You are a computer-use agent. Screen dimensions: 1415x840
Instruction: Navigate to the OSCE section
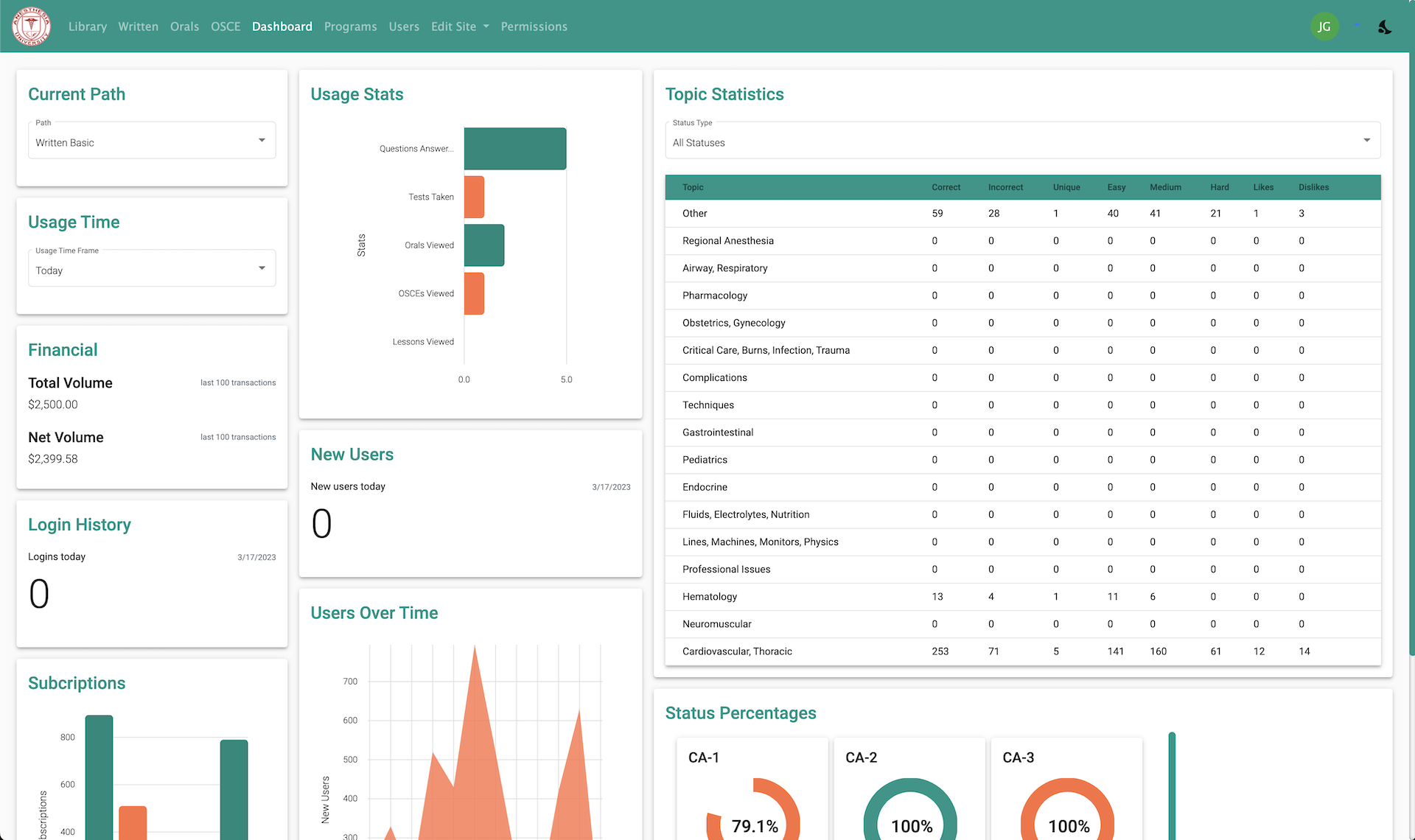point(226,27)
